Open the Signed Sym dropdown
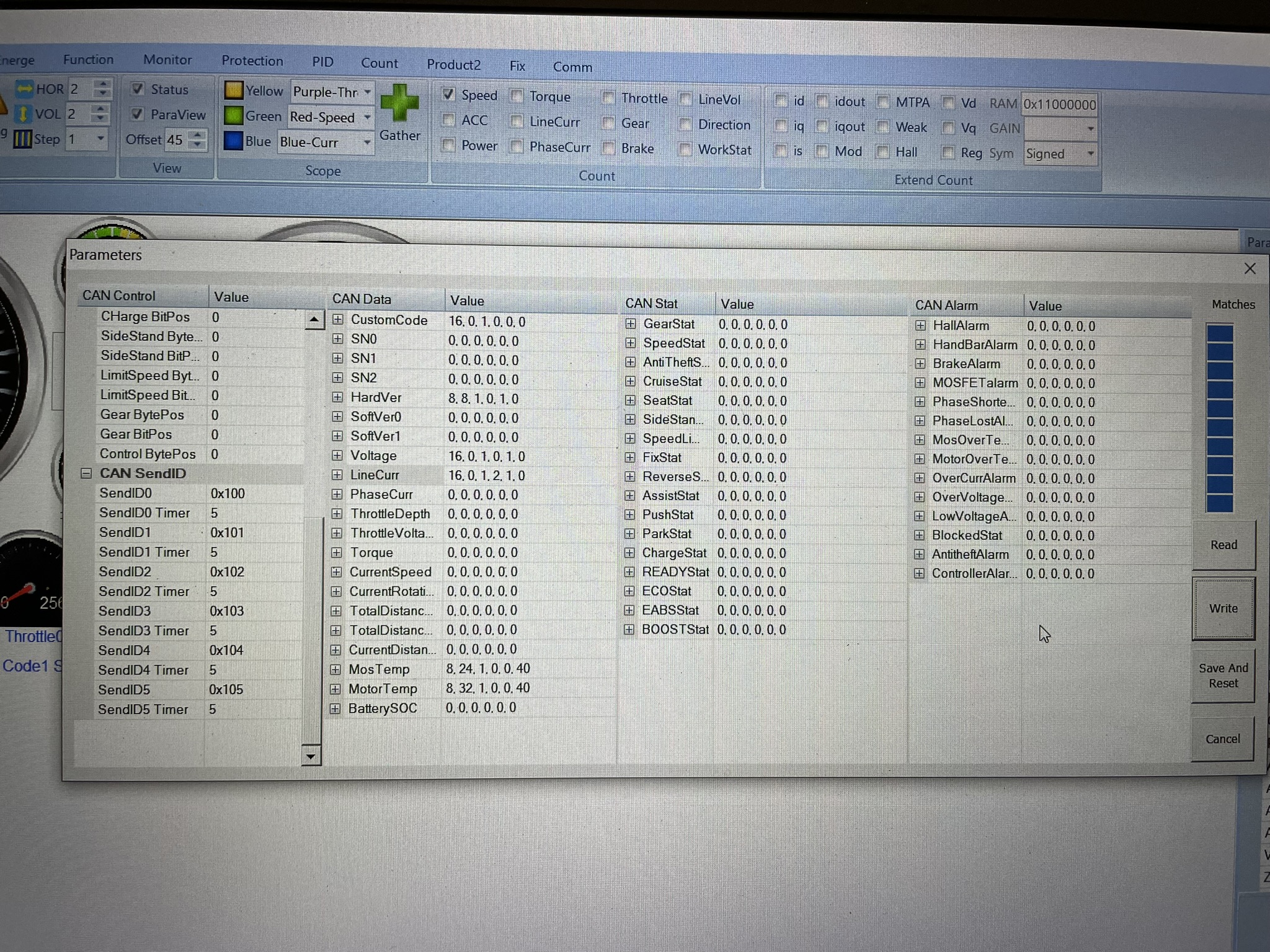 click(x=1090, y=154)
